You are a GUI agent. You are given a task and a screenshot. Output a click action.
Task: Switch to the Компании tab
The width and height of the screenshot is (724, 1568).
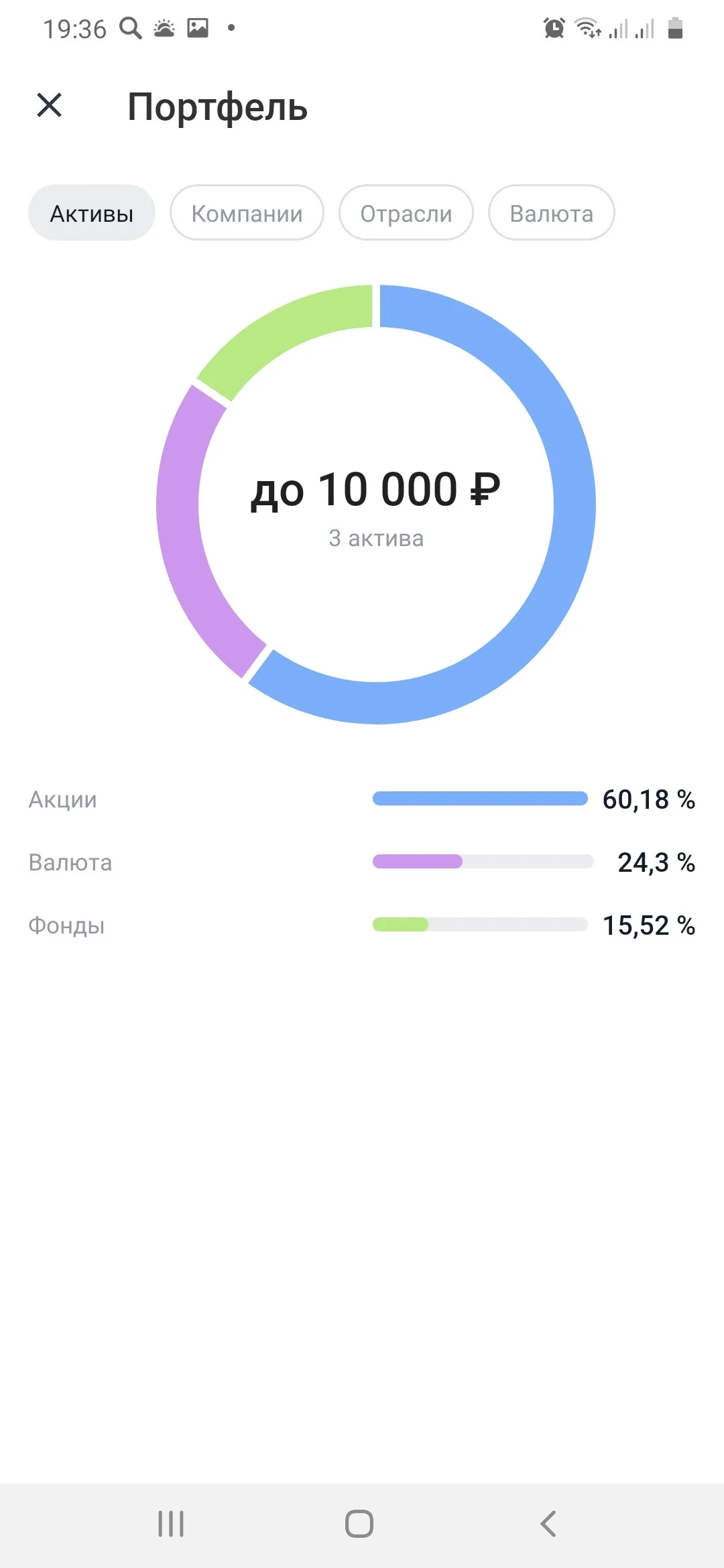coord(247,213)
